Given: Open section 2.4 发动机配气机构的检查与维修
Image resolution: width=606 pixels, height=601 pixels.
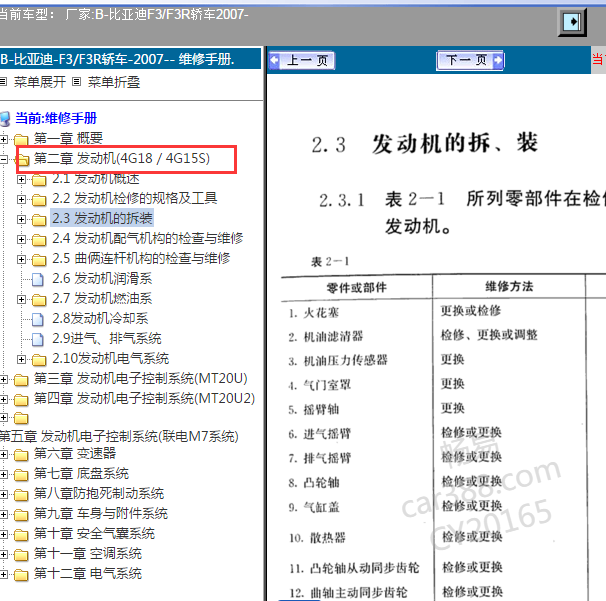Looking at the screenshot, I should tap(148, 238).
